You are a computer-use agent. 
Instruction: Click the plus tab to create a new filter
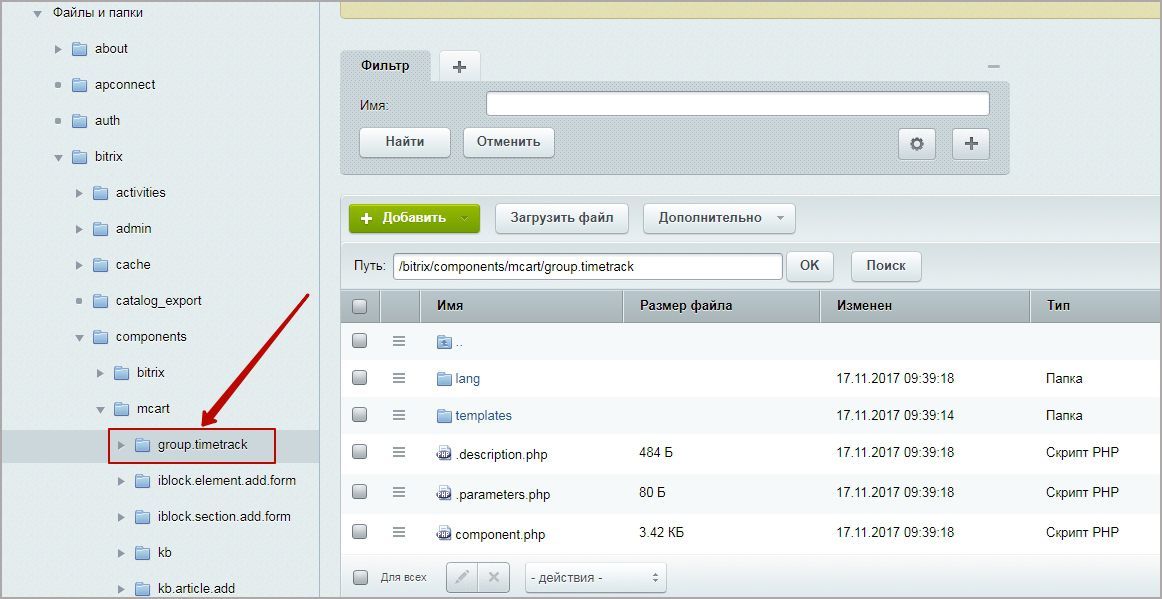tap(458, 65)
